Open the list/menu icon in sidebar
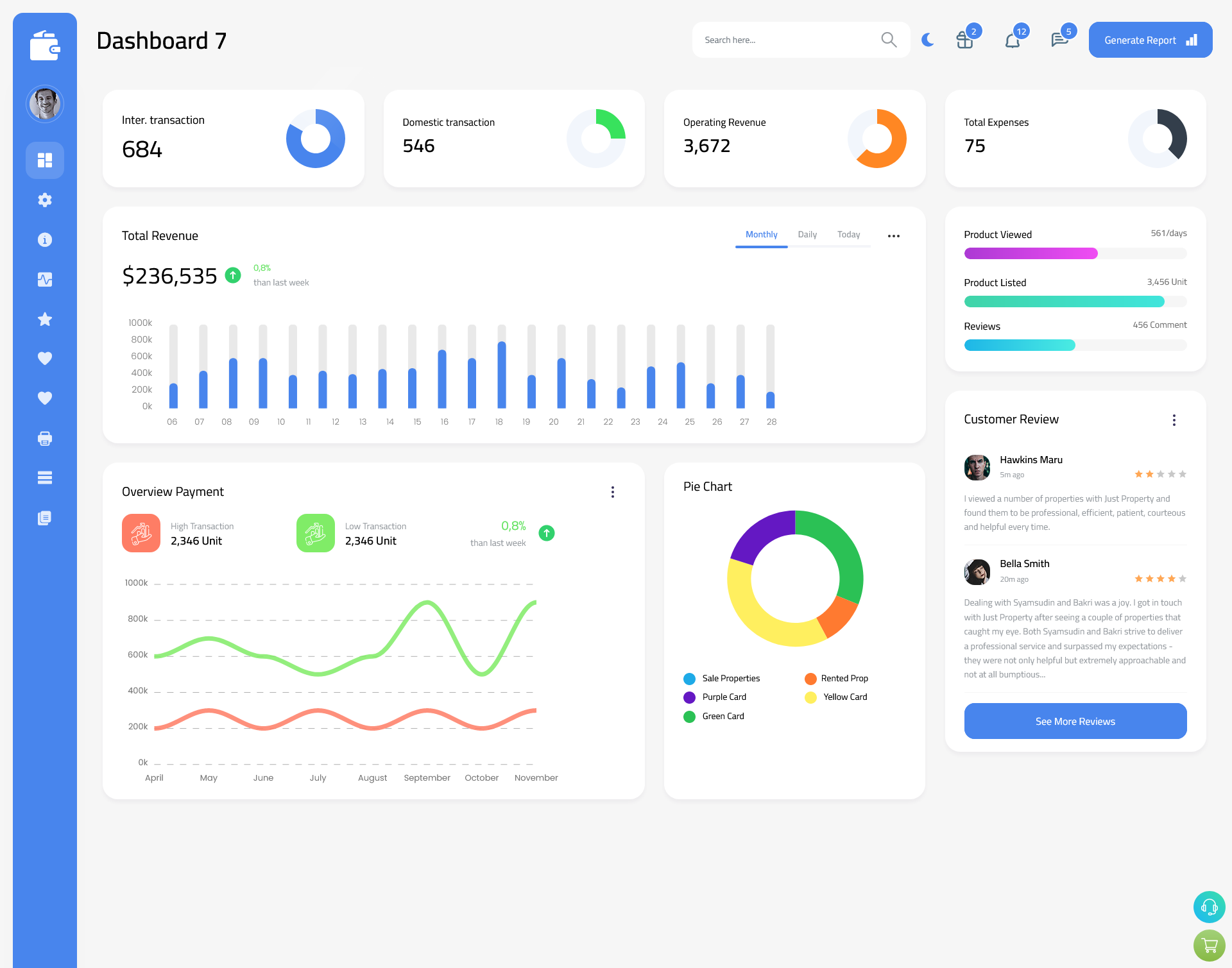 (45, 477)
